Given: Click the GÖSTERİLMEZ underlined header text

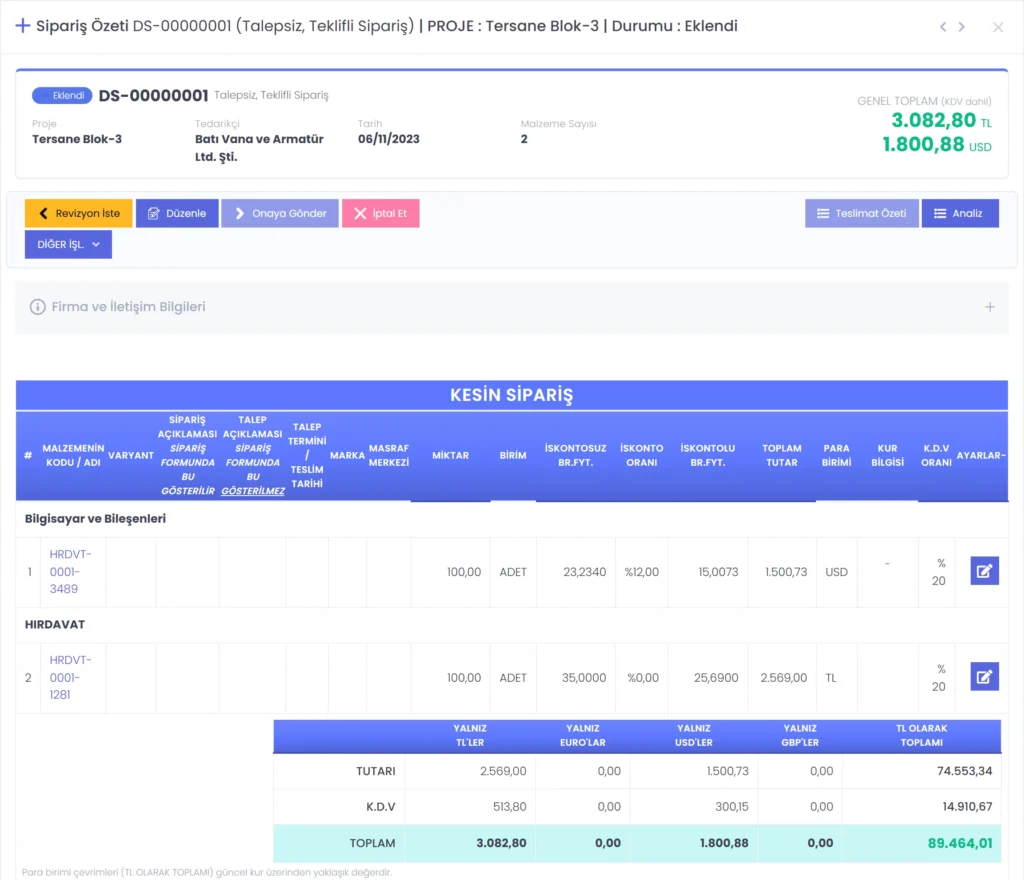Looking at the screenshot, I should (x=253, y=491).
